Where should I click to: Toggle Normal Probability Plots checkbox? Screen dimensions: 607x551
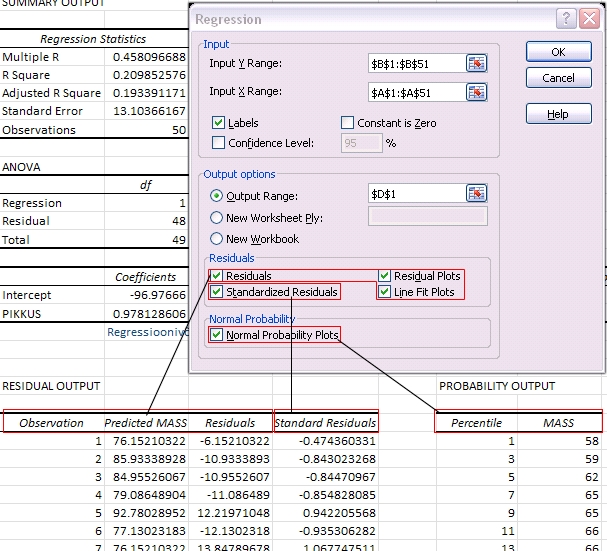coord(216,335)
